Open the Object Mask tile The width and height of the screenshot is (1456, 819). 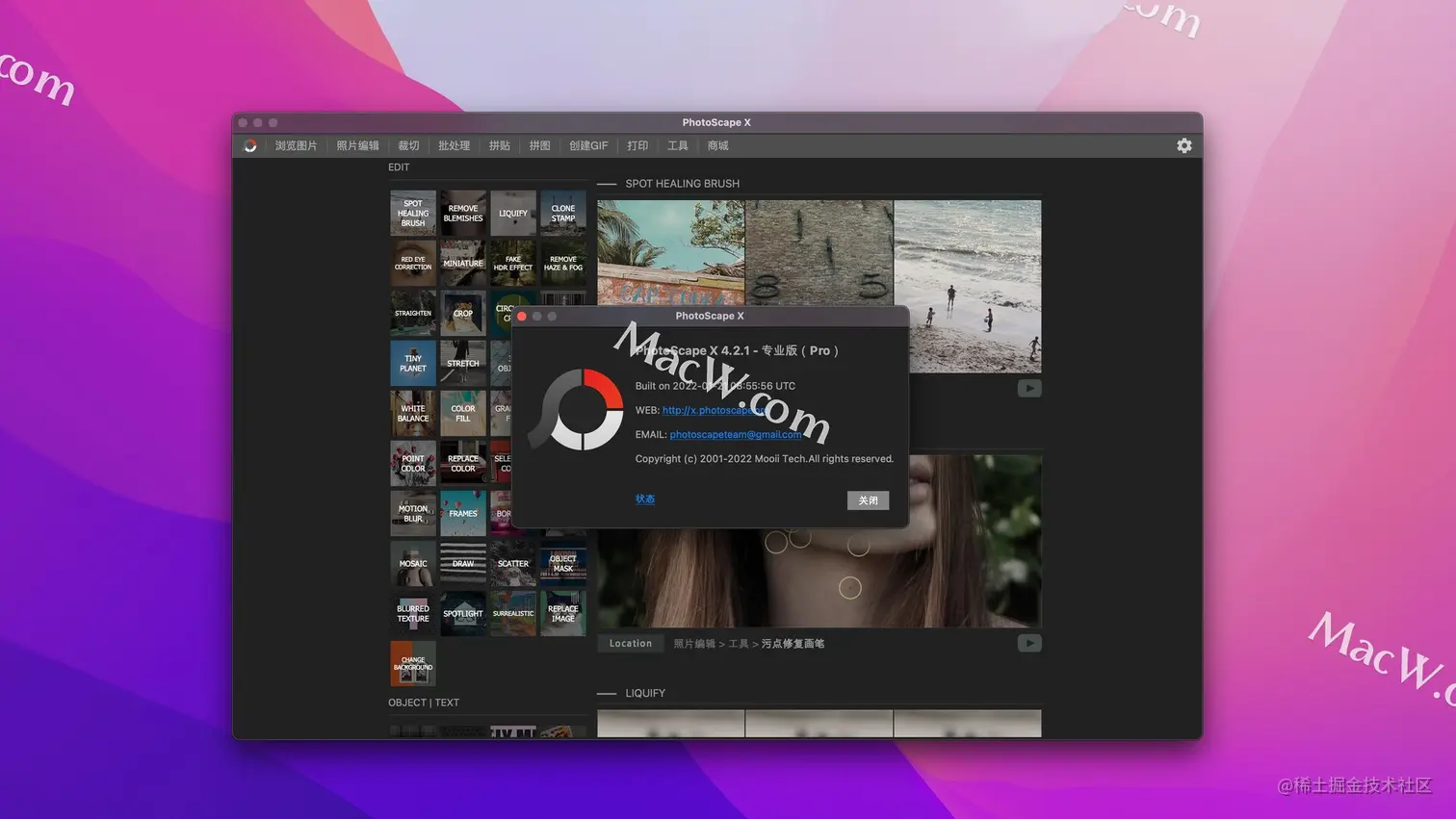coord(563,563)
